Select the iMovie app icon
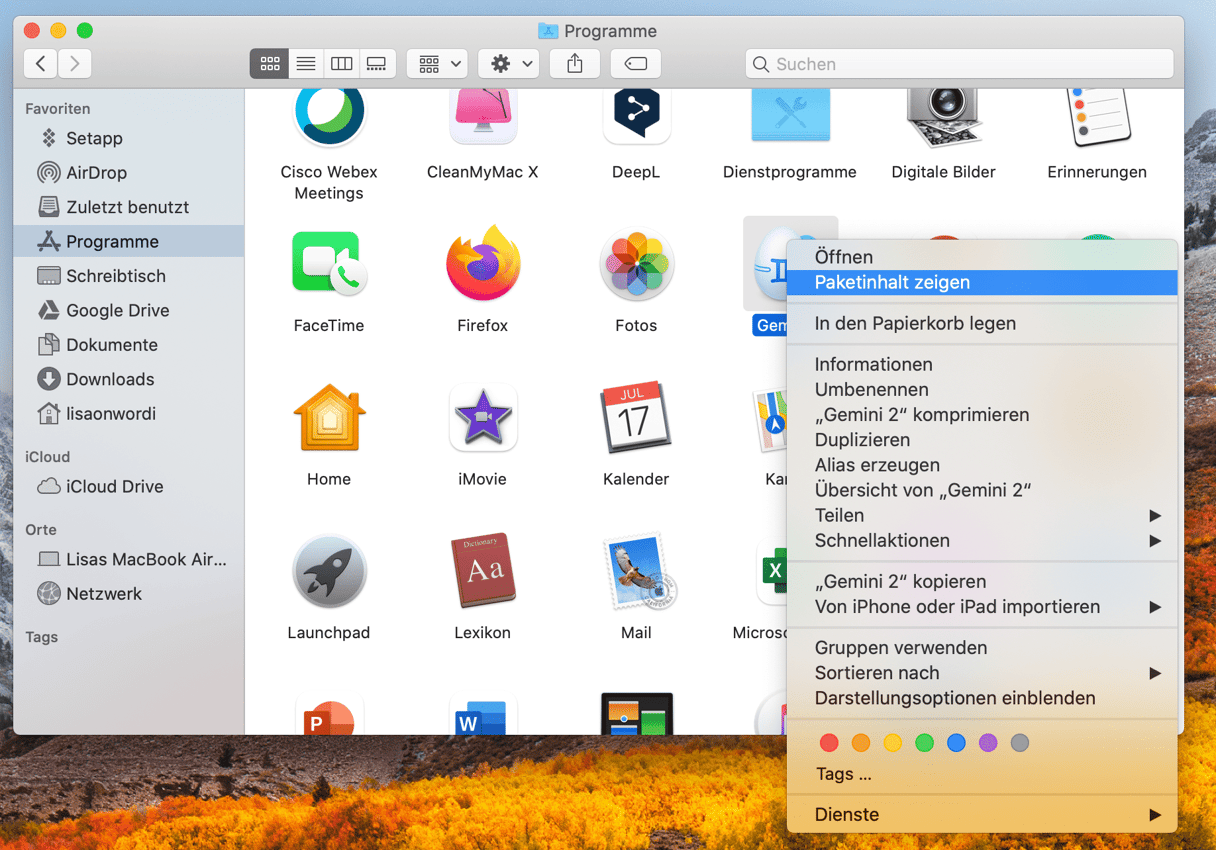The width and height of the screenshot is (1216, 850). pyautogui.click(x=483, y=417)
